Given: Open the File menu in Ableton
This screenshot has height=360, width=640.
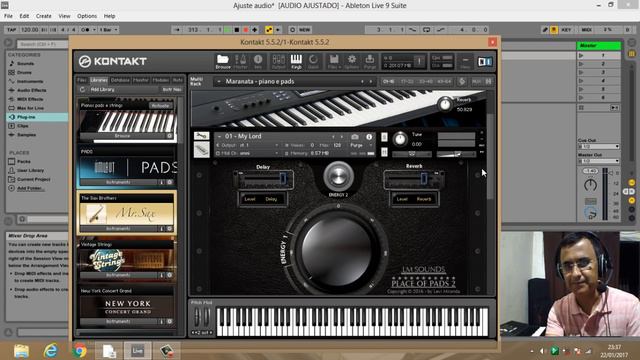Looking at the screenshot, I should 8,16.
